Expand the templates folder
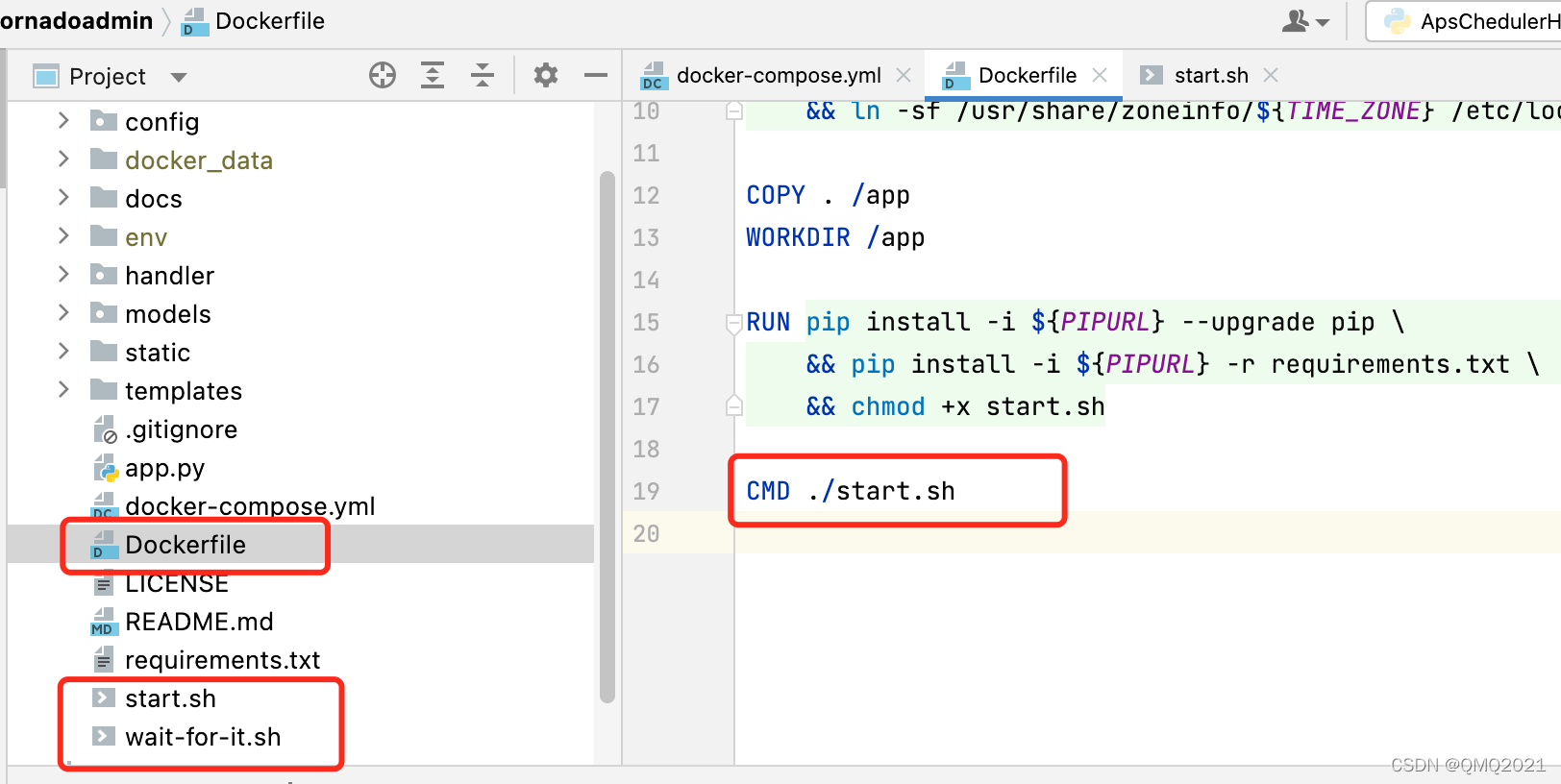Image resolution: width=1561 pixels, height=784 pixels. point(63,389)
